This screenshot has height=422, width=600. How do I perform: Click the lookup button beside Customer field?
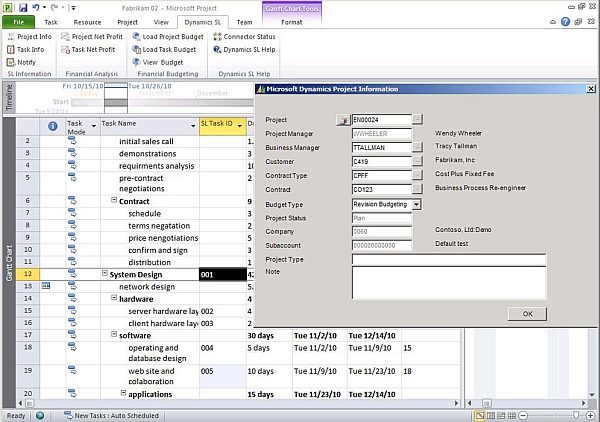416,161
